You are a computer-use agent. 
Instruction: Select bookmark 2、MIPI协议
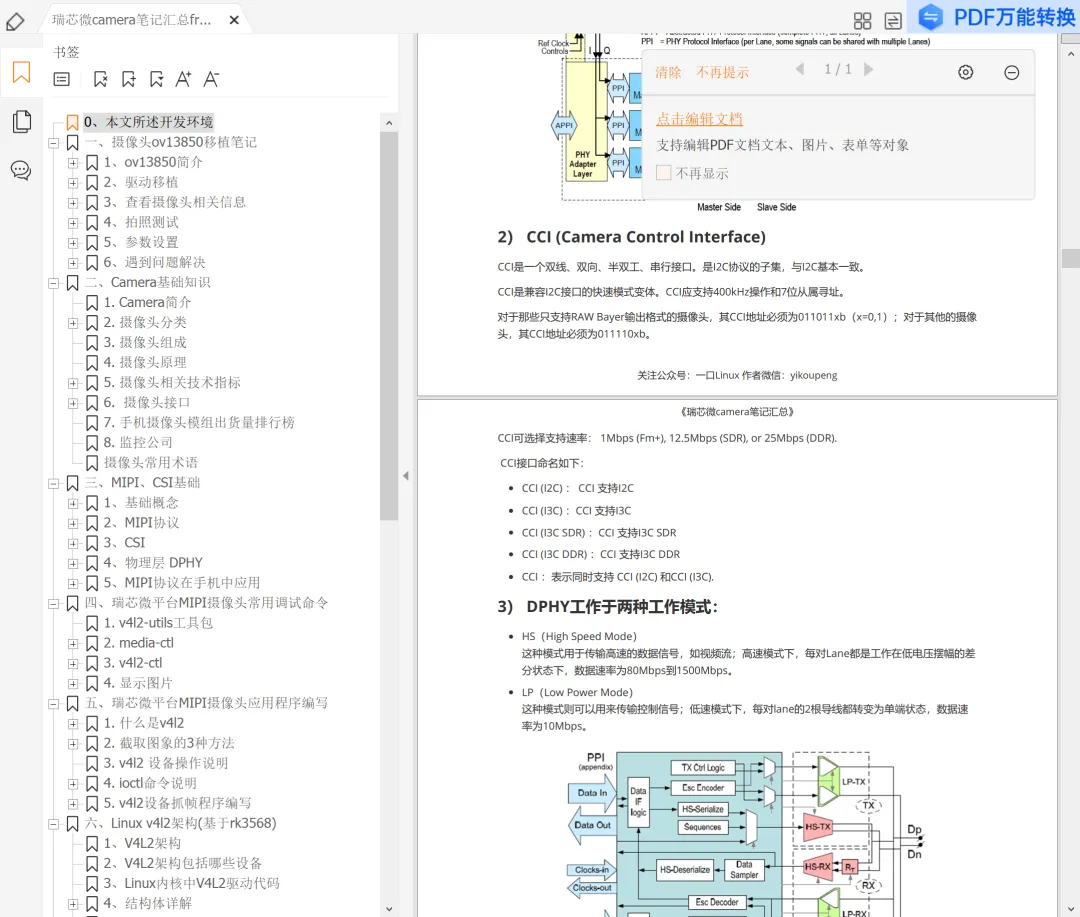click(x=141, y=523)
